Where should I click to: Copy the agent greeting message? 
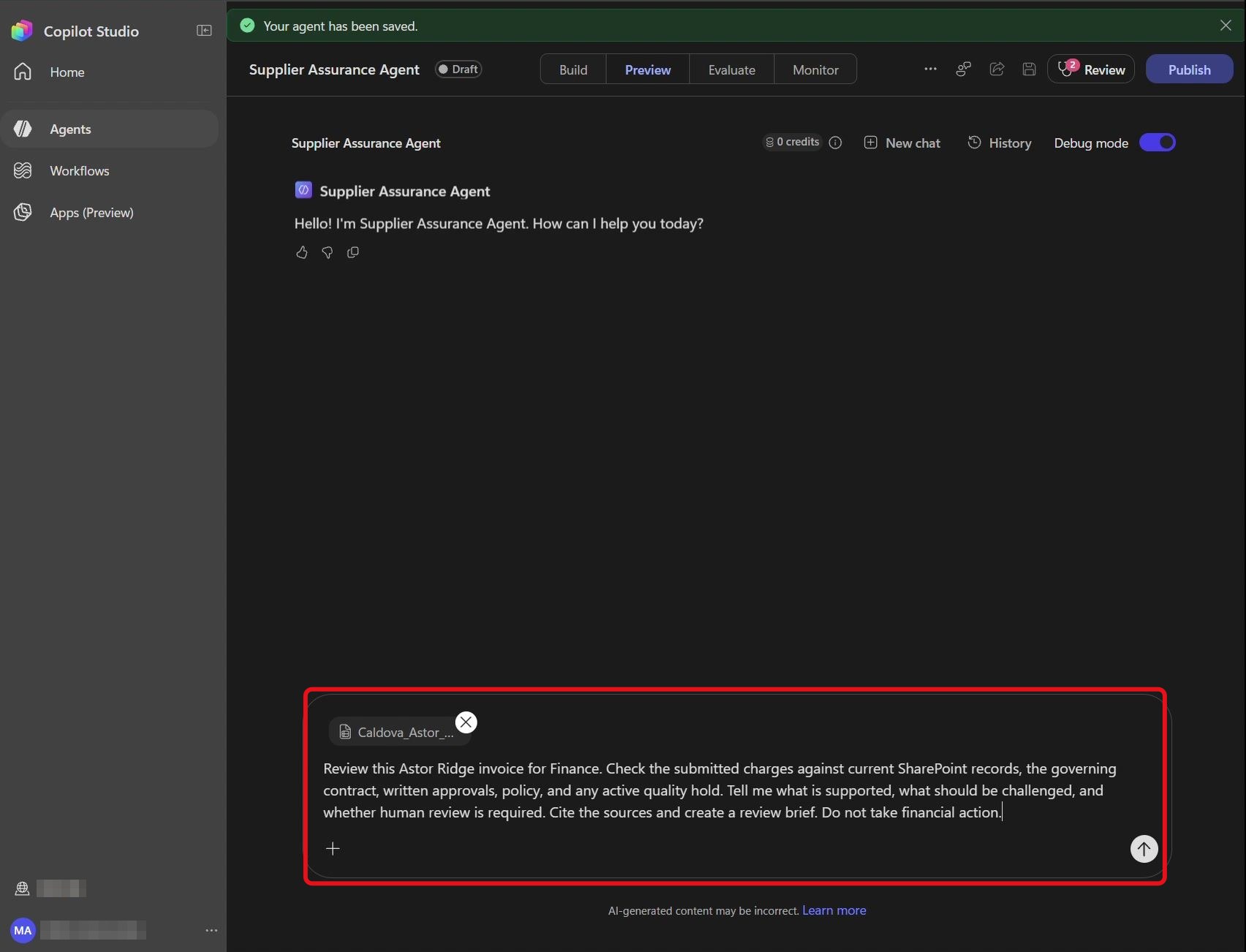pyautogui.click(x=352, y=252)
